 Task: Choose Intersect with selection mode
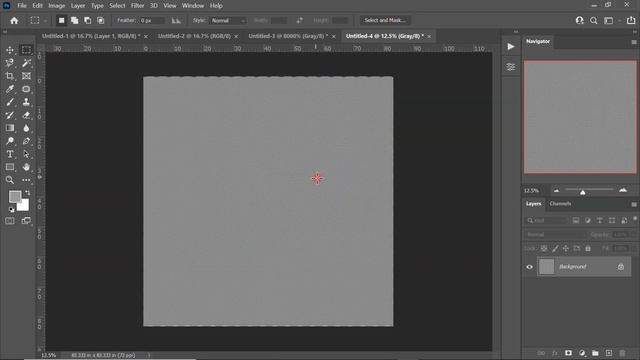click(x=100, y=20)
